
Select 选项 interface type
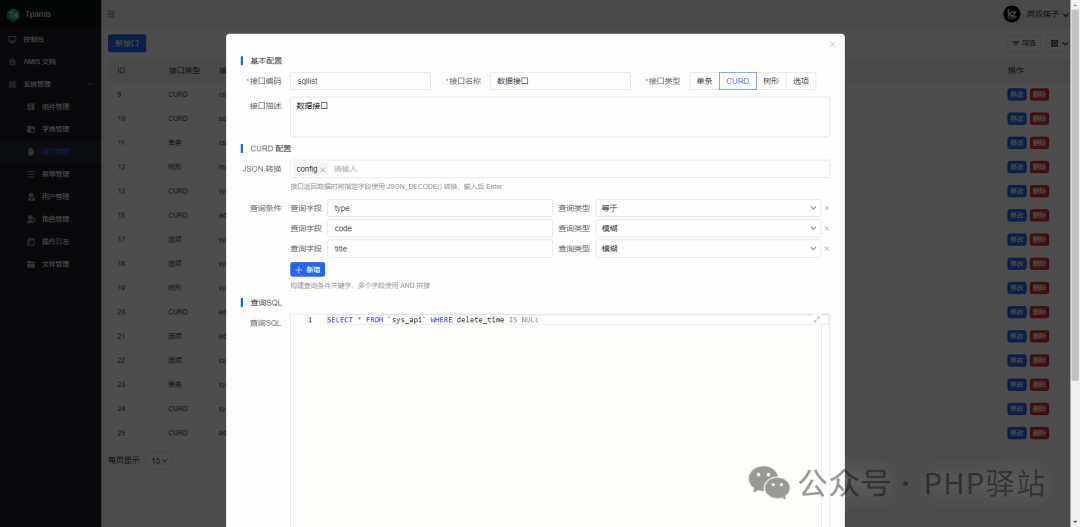(800, 81)
